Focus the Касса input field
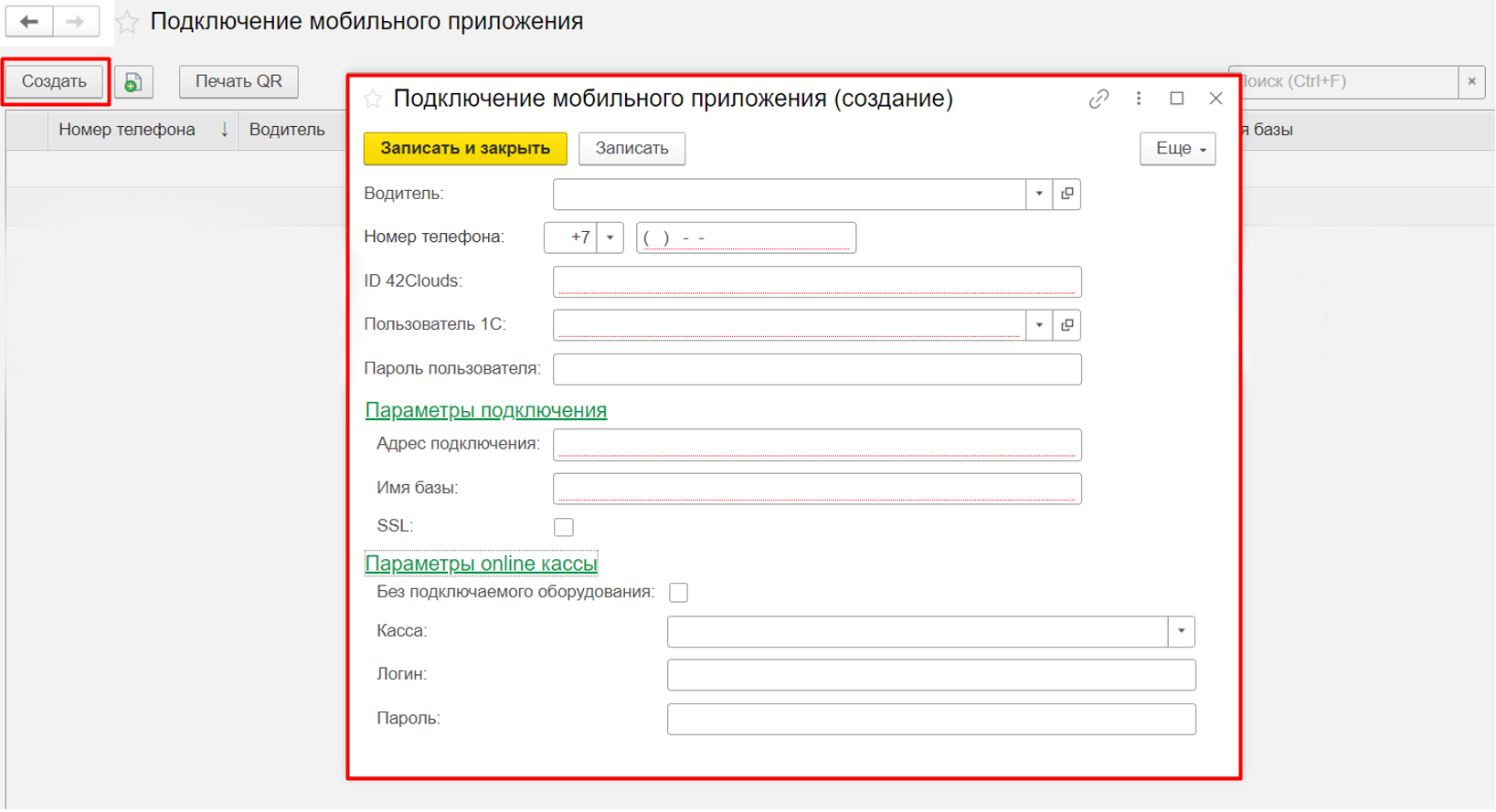1496x812 pixels. coord(918,632)
